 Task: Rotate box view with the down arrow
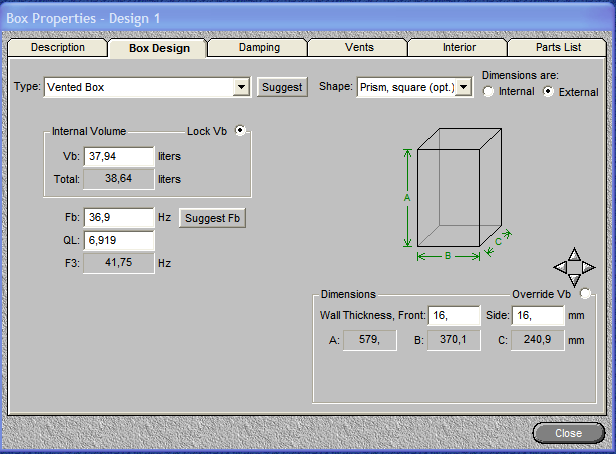coord(574,280)
